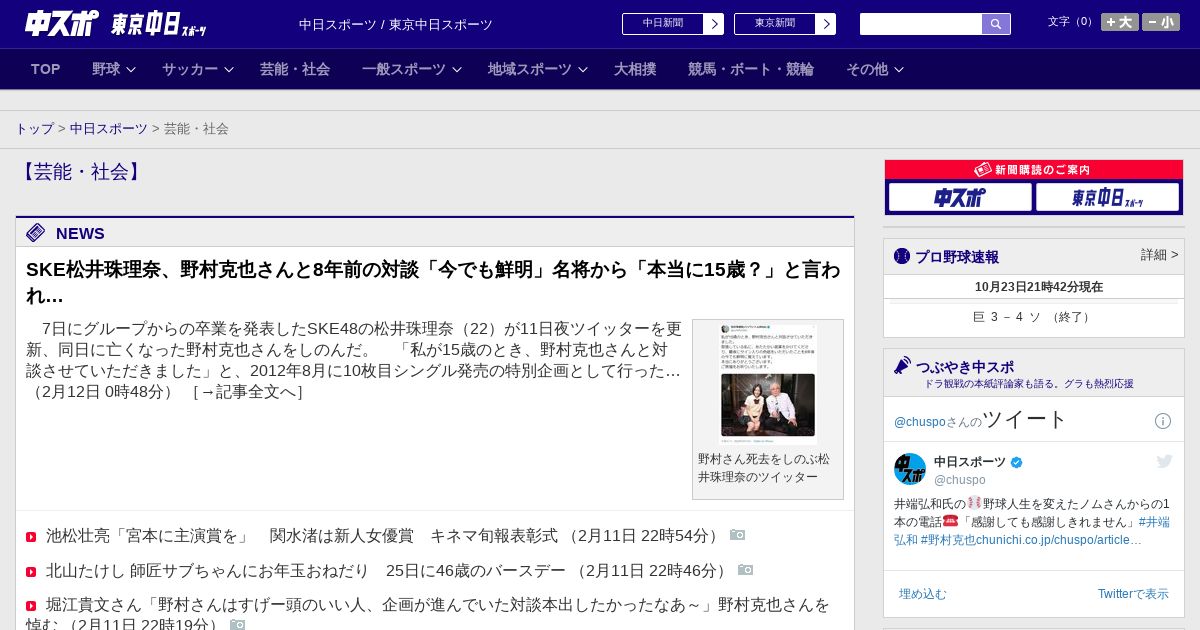Expand the その他 menu chevron
Screen dimensions: 1200x630
[x=899, y=70]
